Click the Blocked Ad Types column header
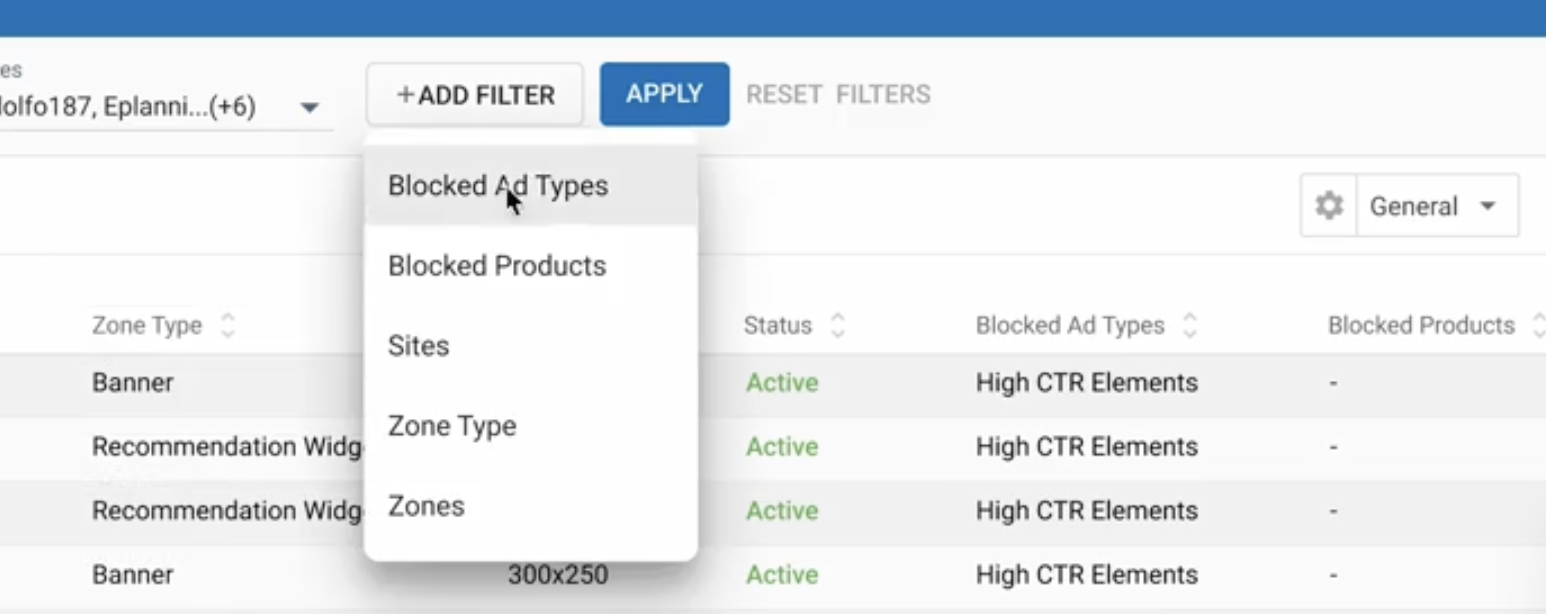The height and width of the screenshot is (614, 1546). tap(1070, 326)
